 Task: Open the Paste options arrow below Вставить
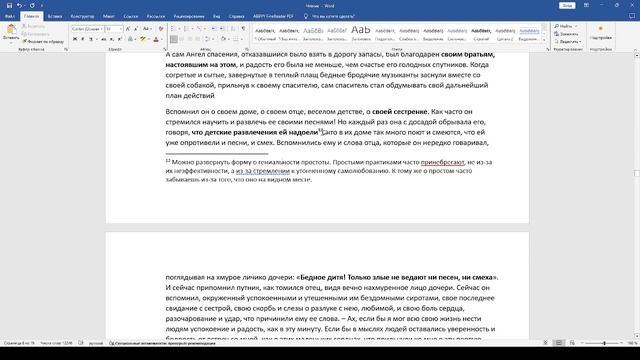pyautogui.click(x=11, y=42)
